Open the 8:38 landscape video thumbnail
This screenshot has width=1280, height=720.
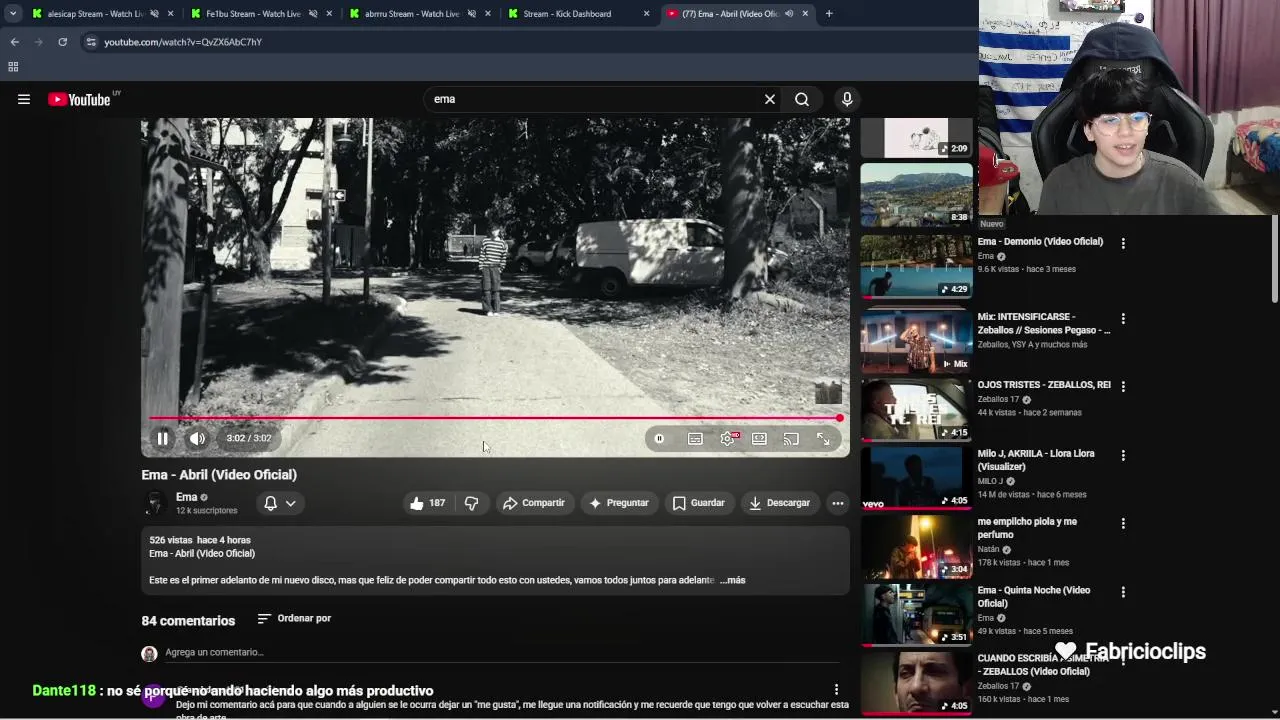pos(916,195)
